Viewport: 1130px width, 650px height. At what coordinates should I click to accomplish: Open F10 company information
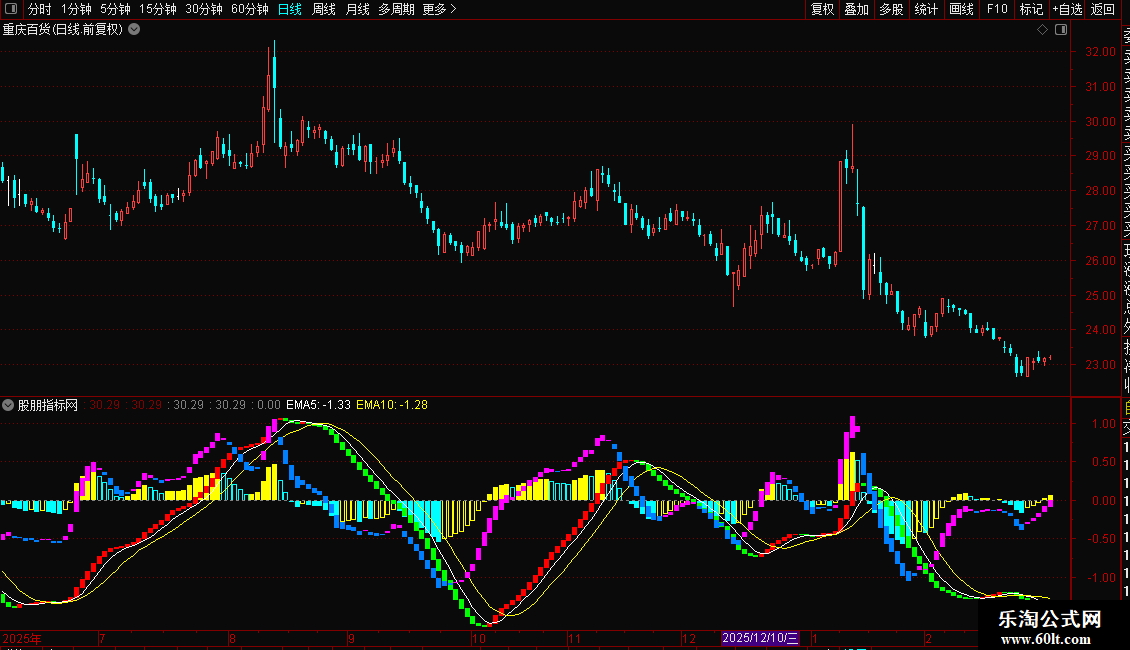[x=997, y=9]
